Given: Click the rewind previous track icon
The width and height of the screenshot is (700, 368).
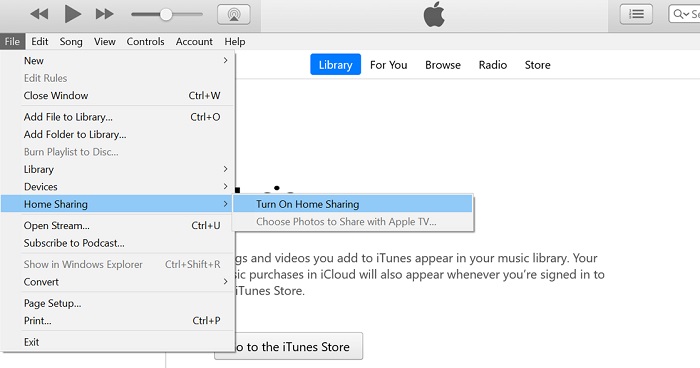Looking at the screenshot, I should click(39, 14).
